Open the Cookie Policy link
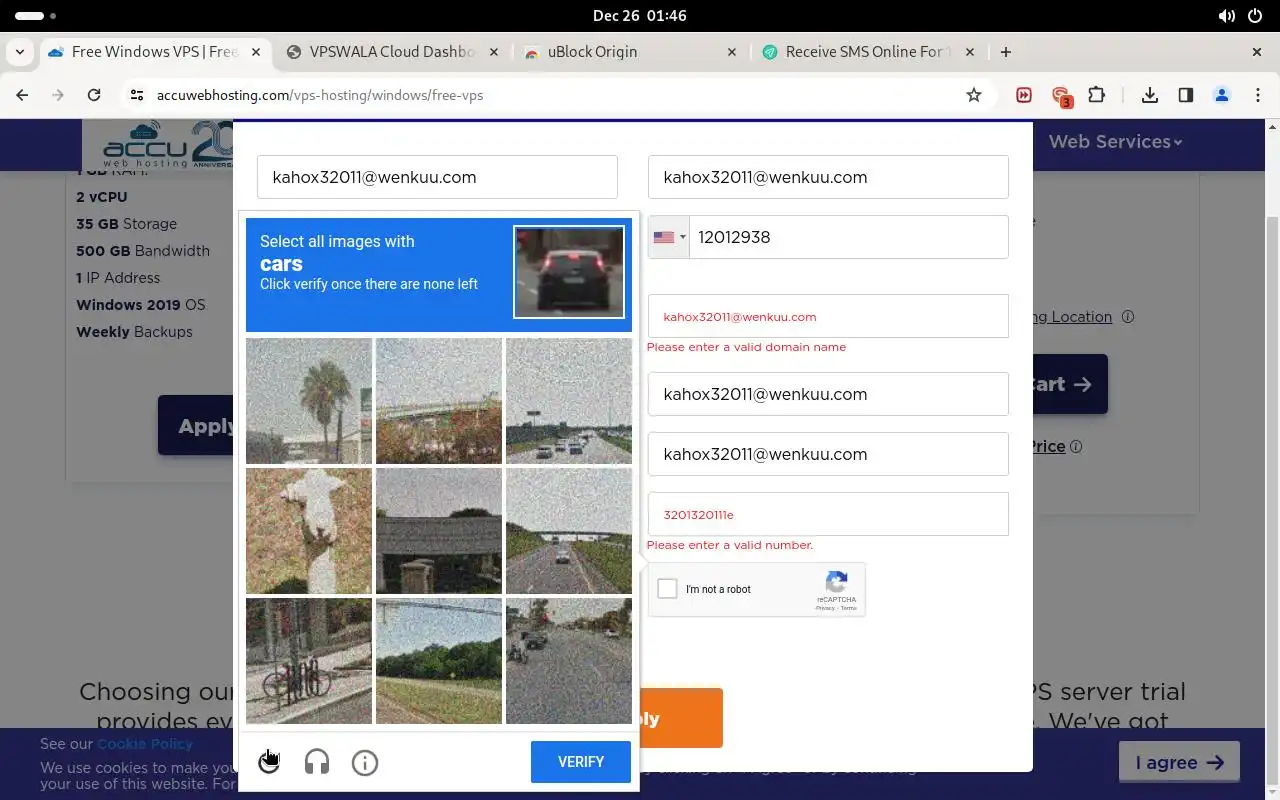 145,744
